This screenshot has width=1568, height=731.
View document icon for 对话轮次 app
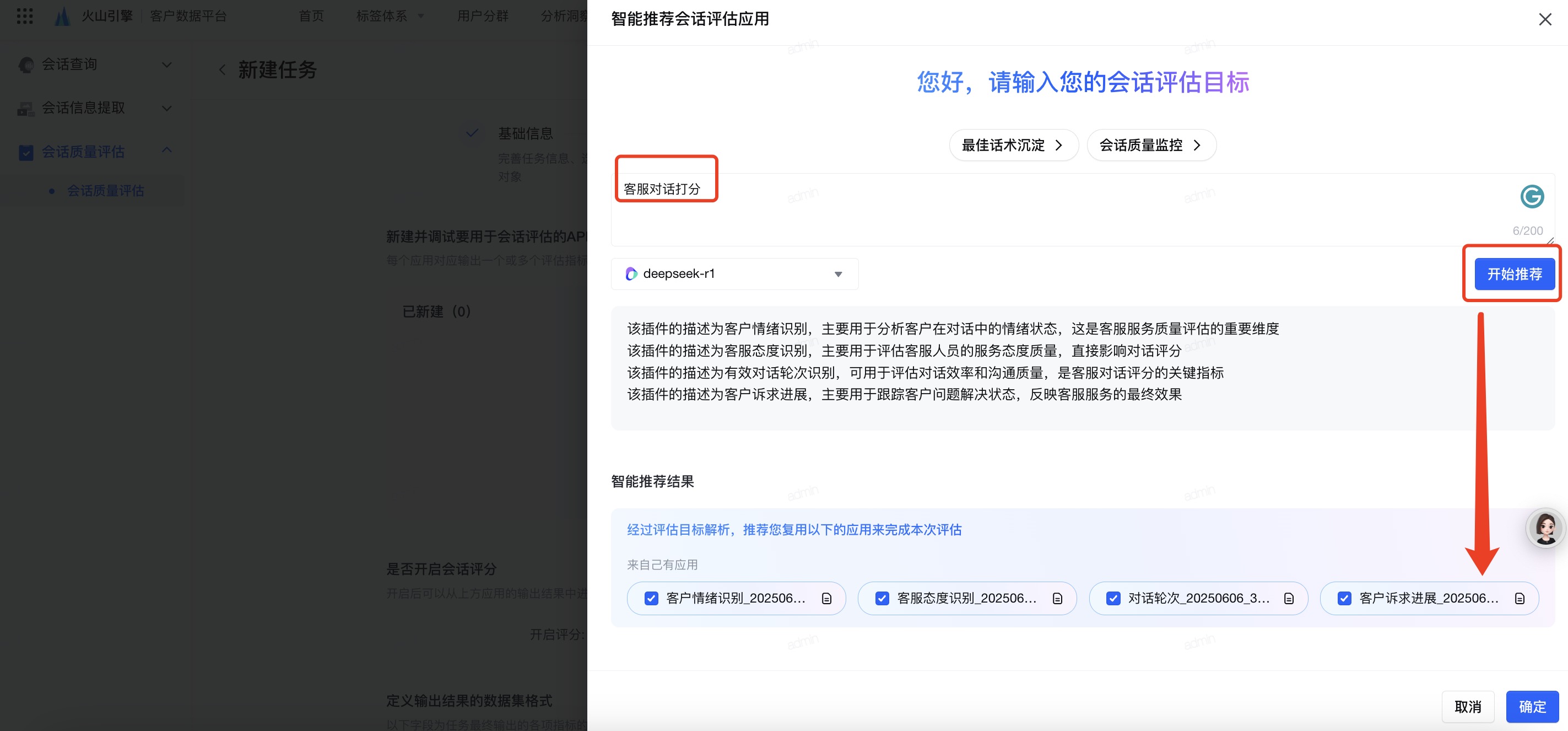1289,598
